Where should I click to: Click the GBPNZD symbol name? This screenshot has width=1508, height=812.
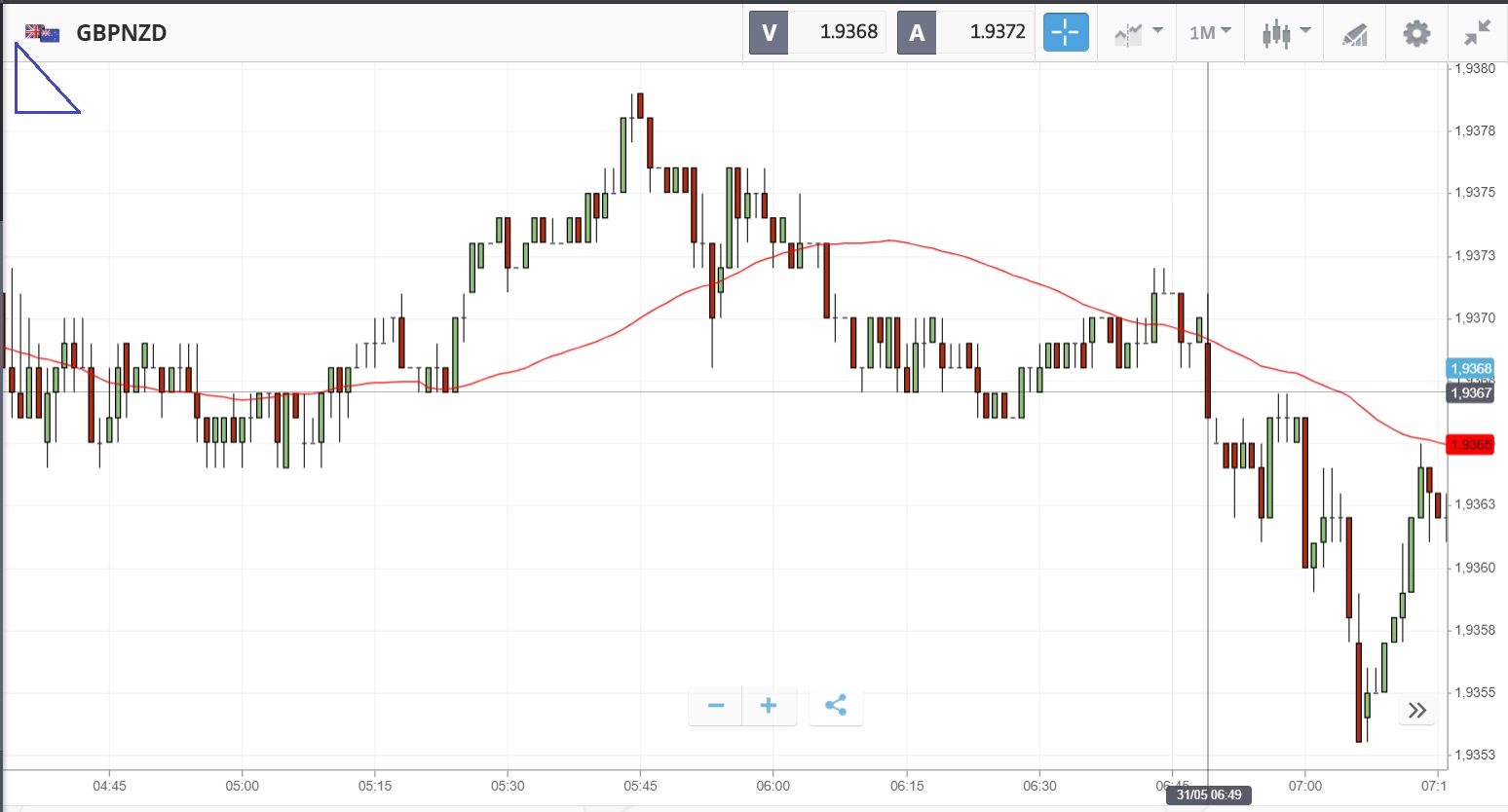pos(122,33)
